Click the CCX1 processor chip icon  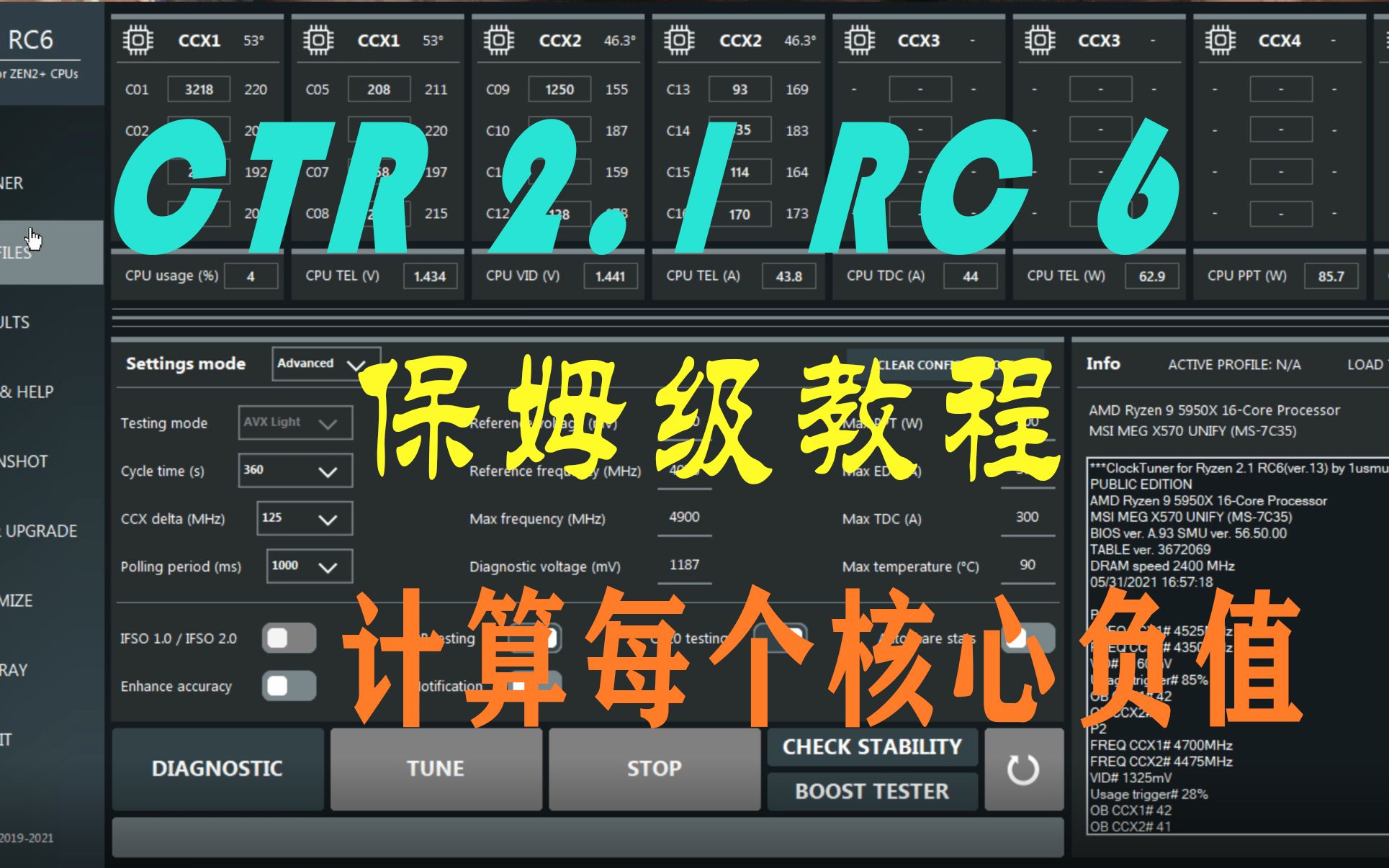pyautogui.click(x=137, y=40)
